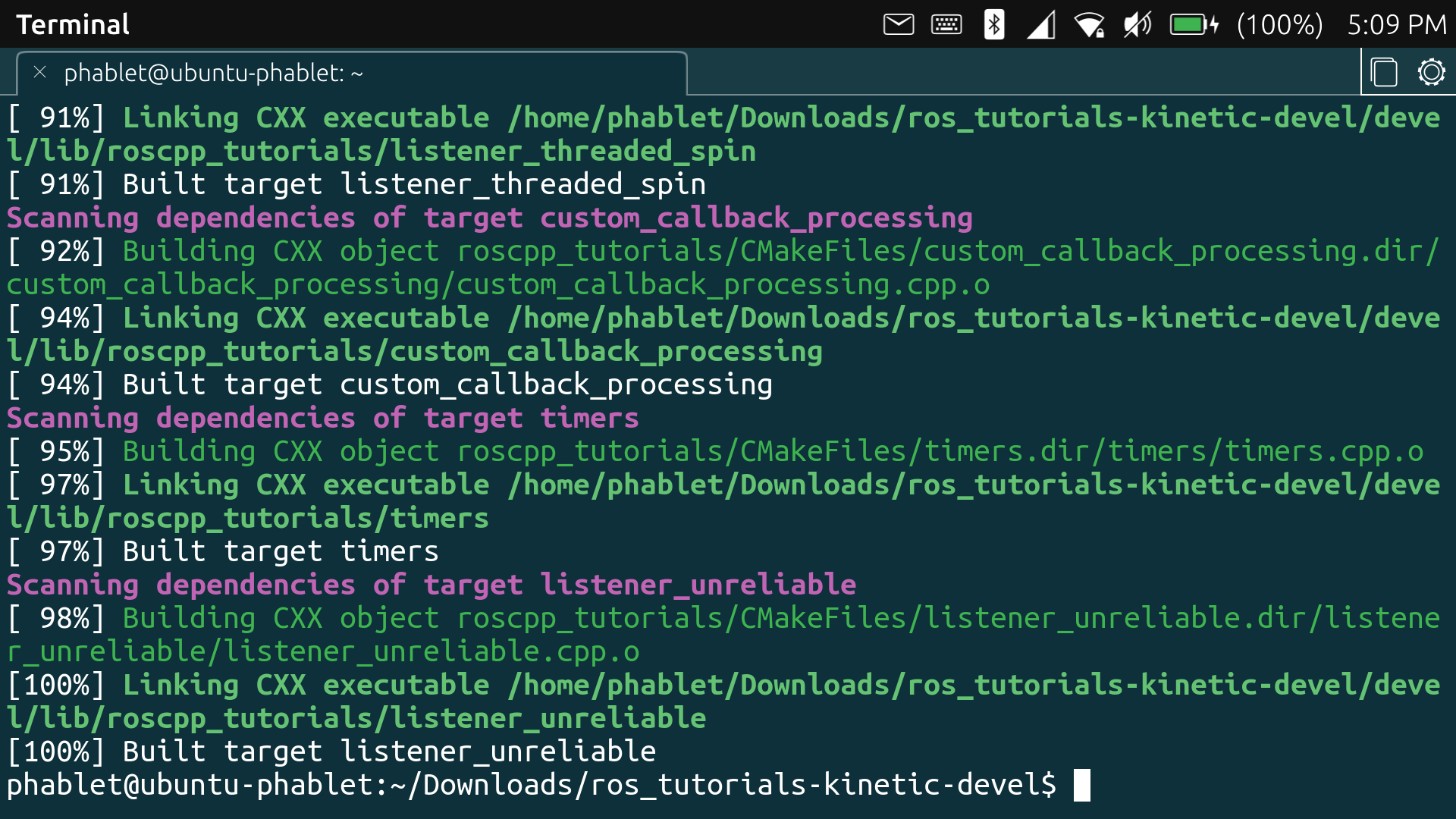Screen dimensions: 1456x819
Task: Click the muted sound volume icon
Action: click(x=1137, y=24)
